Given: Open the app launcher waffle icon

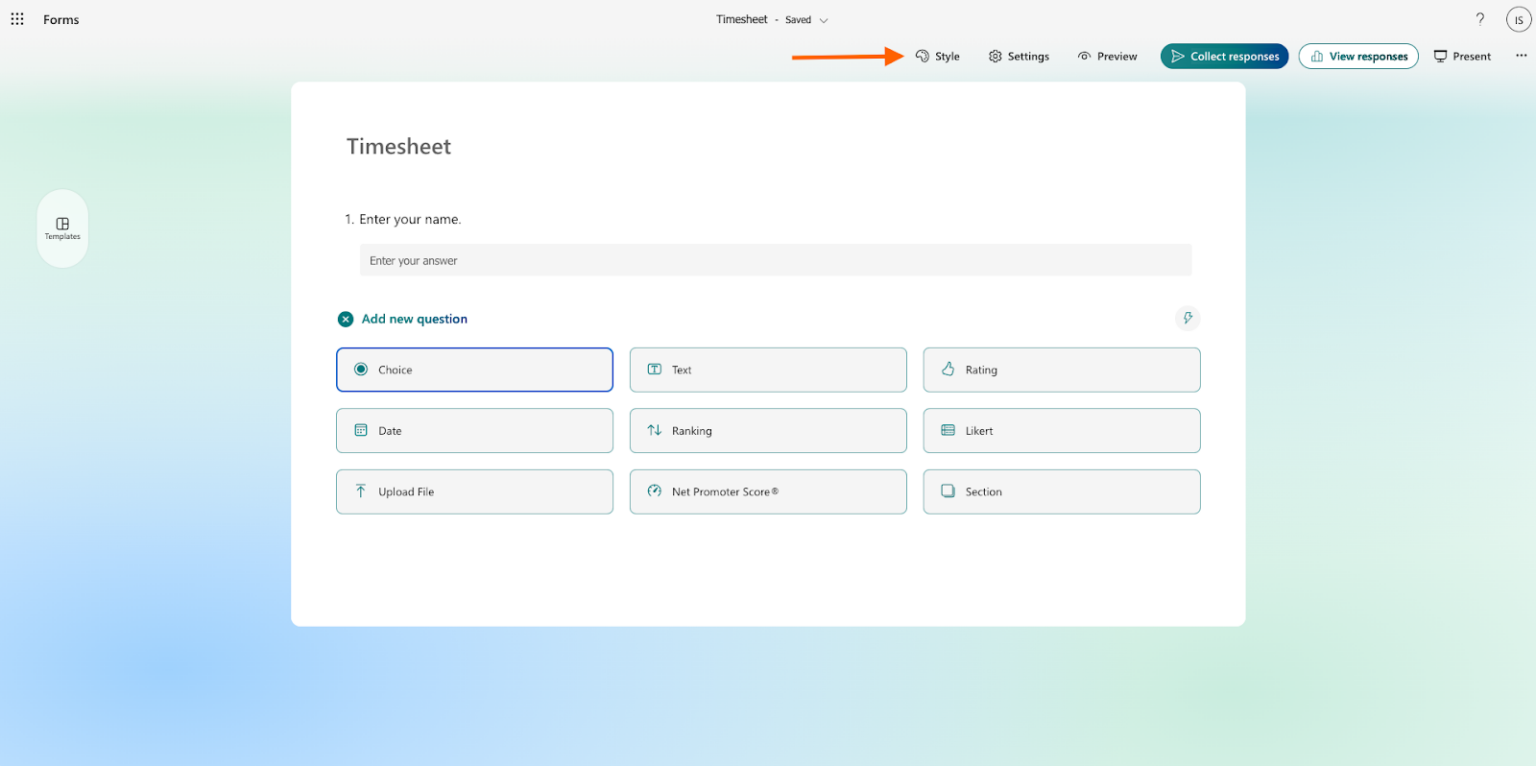Looking at the screenshot, I should click(16, 18).
